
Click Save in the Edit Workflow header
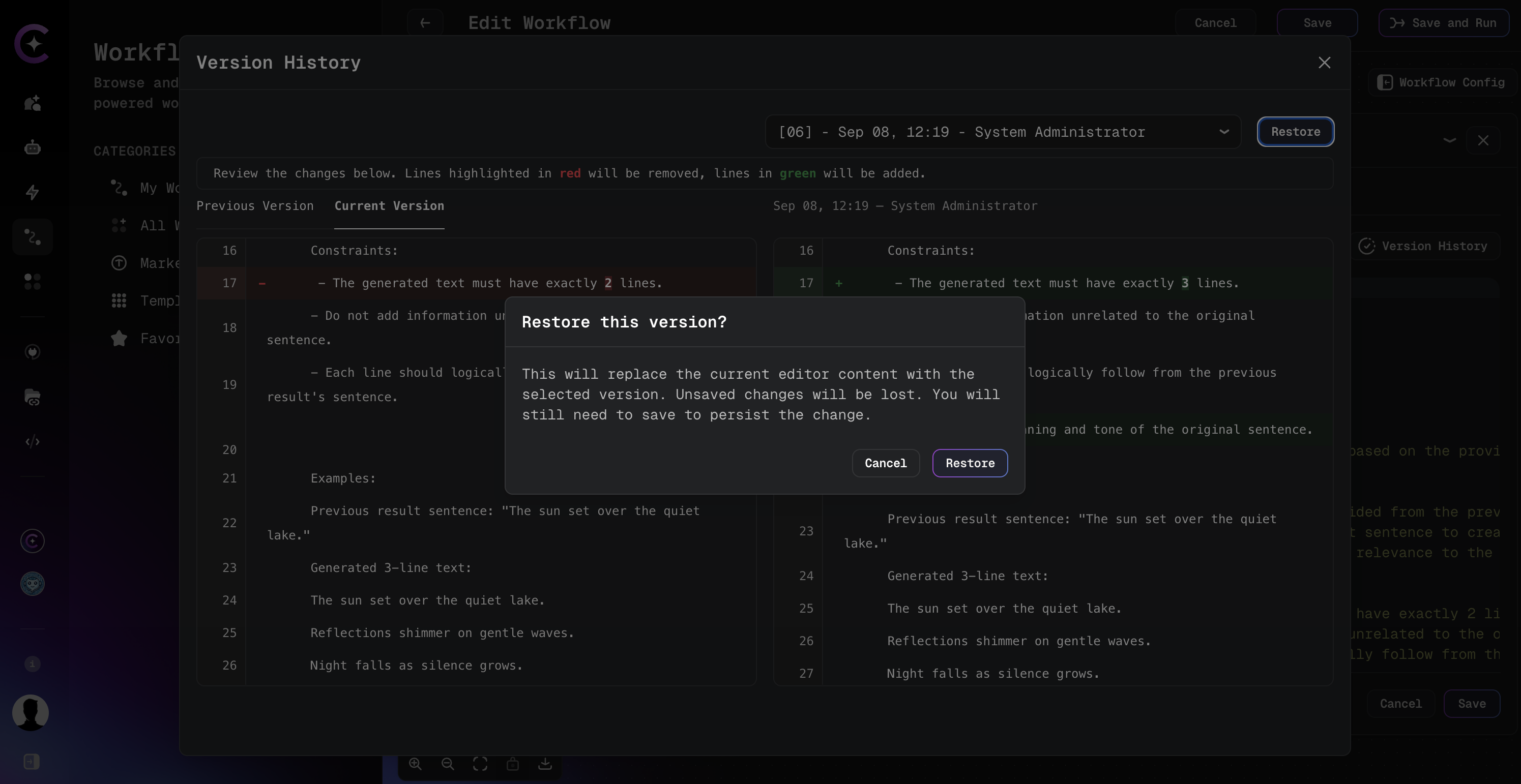click(x=1317, y=23)
